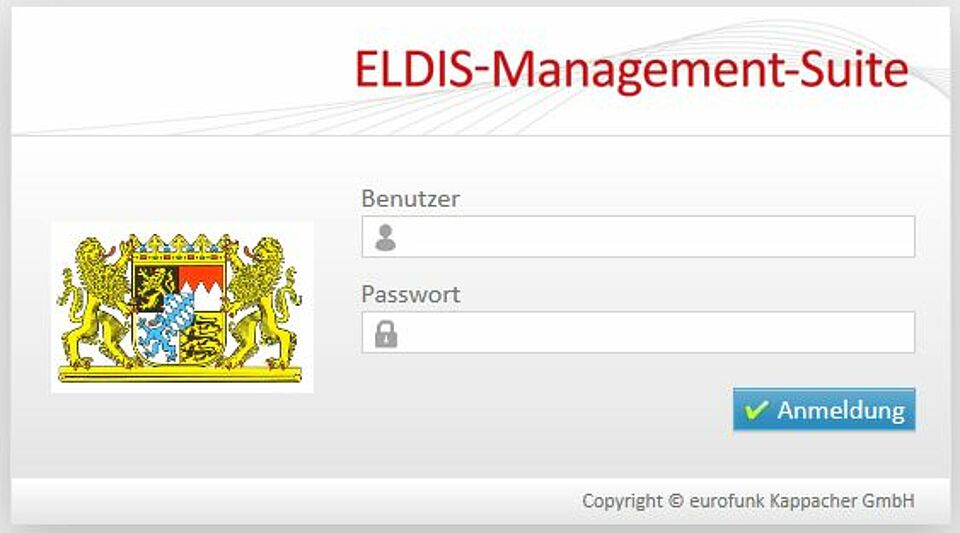
Task: Click the golden lion on black quarter
Action: pos(156,286)
